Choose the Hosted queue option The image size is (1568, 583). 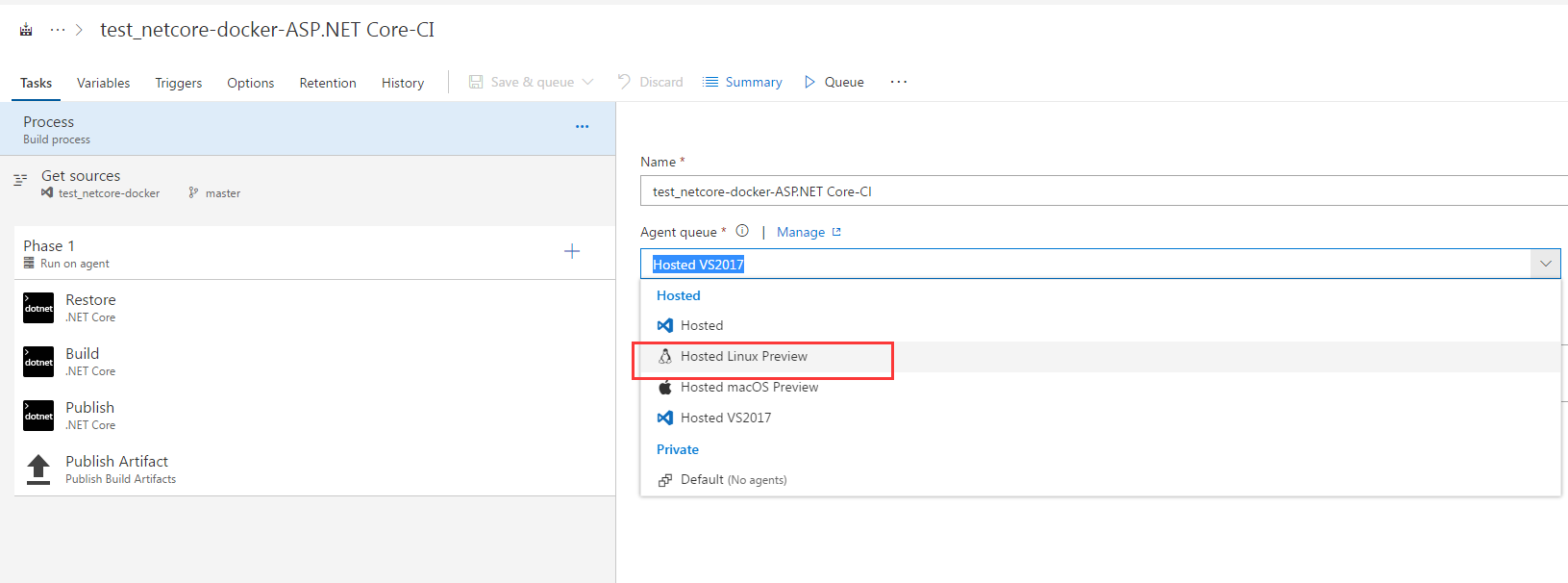(1100, 325)
